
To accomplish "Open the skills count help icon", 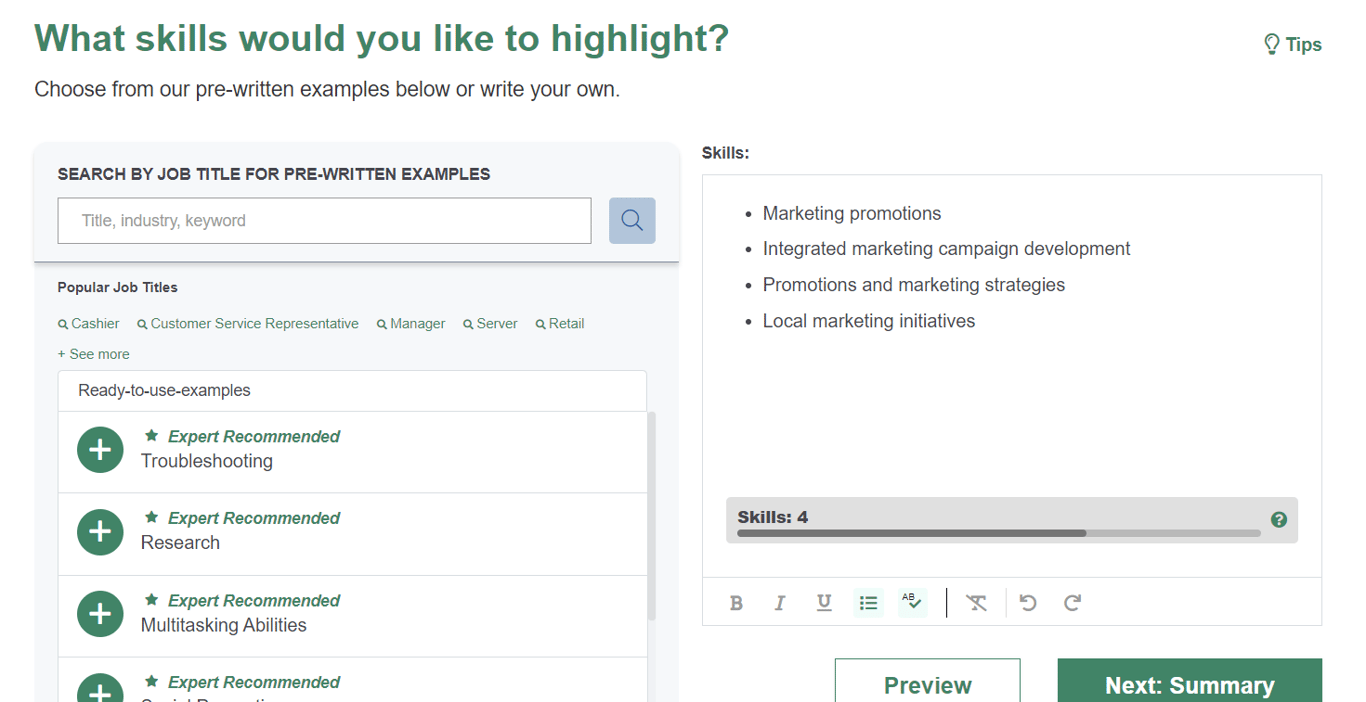I will click(1279, 520).
